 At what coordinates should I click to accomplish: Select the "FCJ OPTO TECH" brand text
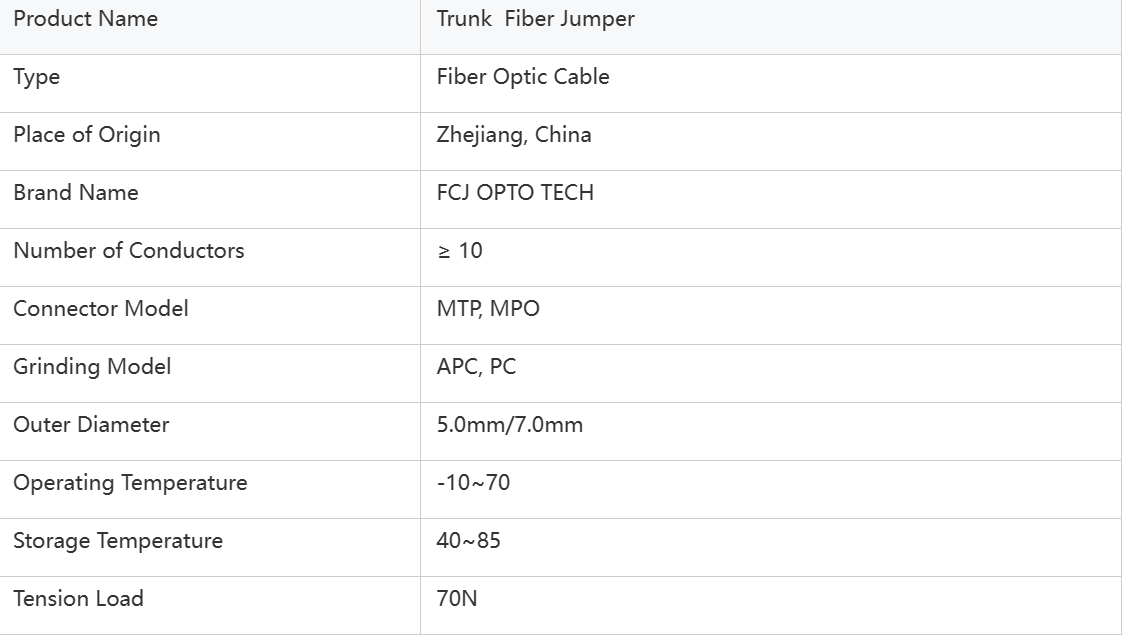(515, 193)
